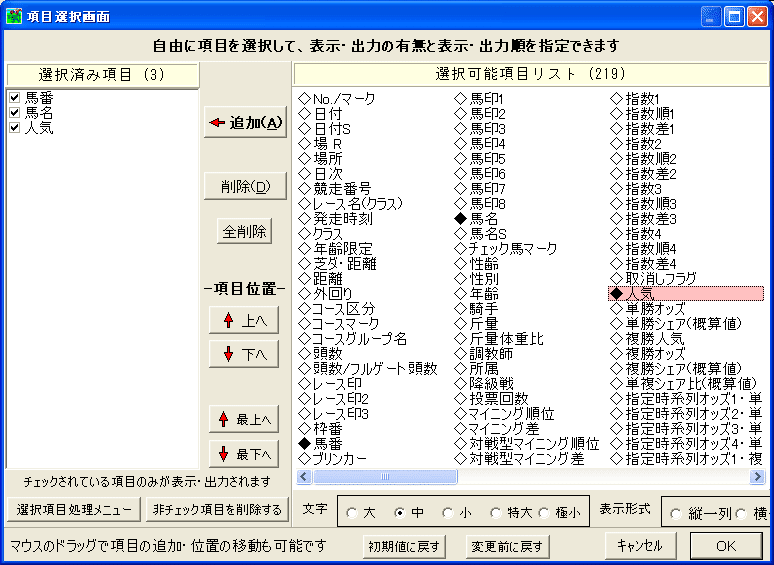Select the チェック馬マーク item
Viewport: 774px width, 565px height.
coord(506,249)
